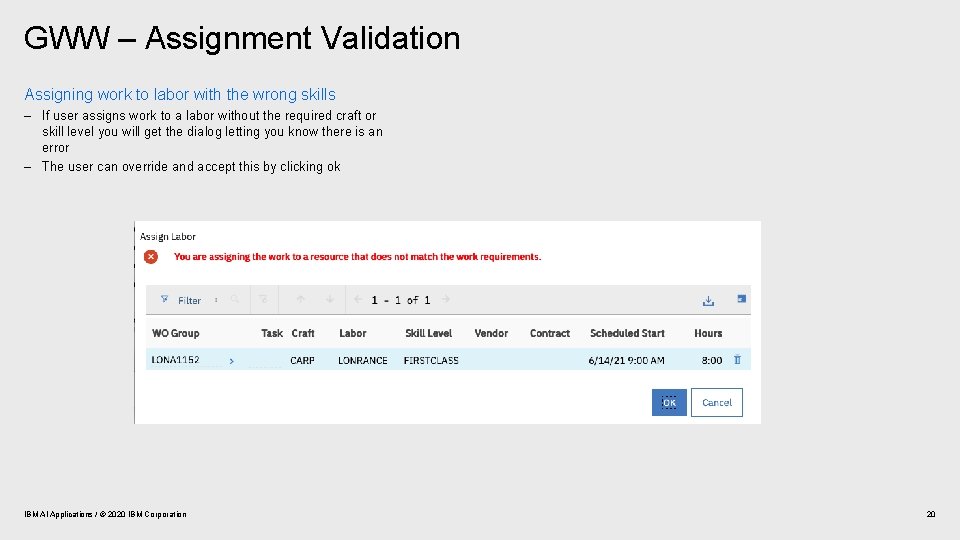
Task: Click the 8:00 hours value
Action: (x=712, y=361)
